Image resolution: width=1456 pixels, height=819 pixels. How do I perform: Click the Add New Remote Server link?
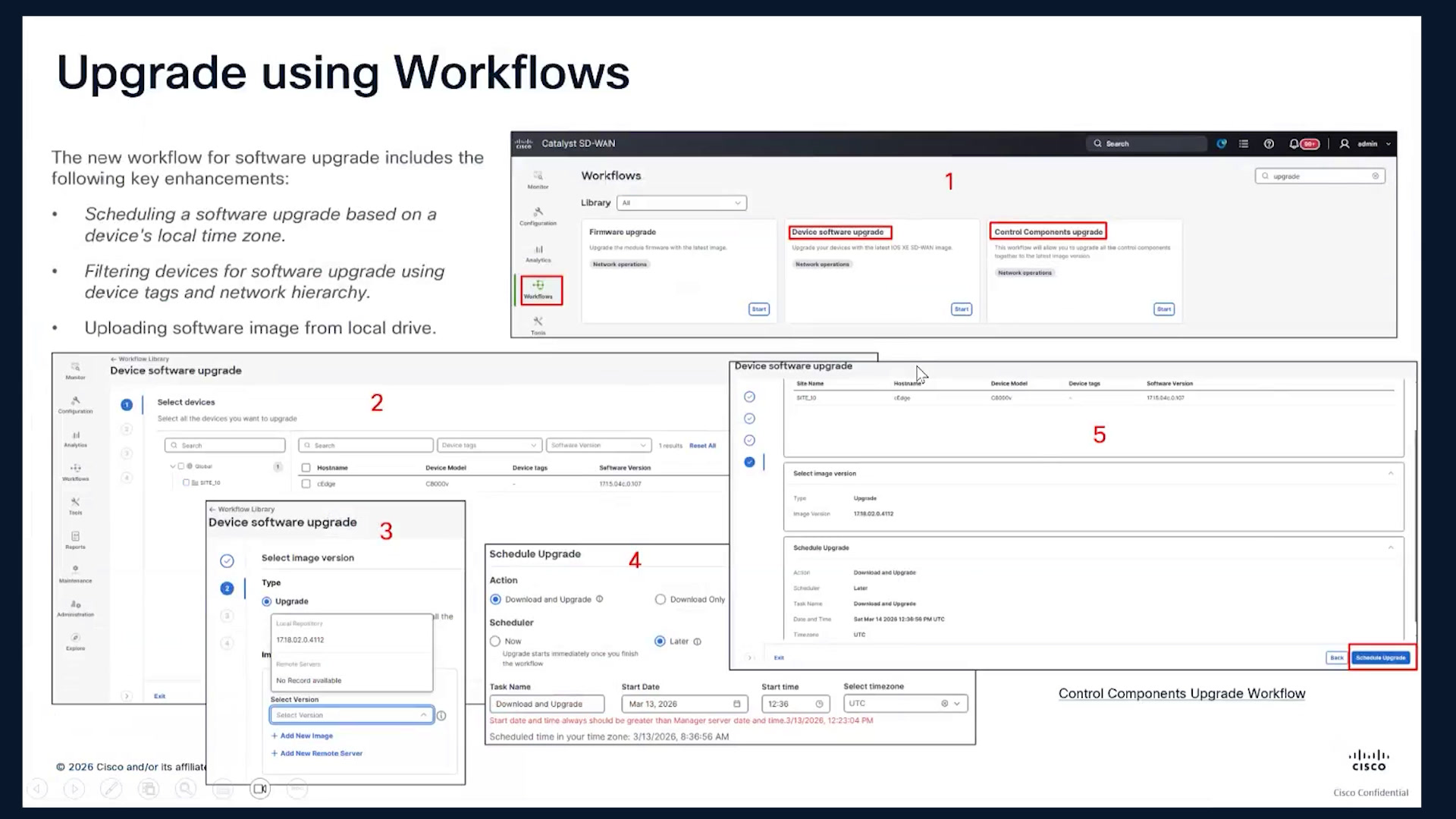tap(317, 753)
